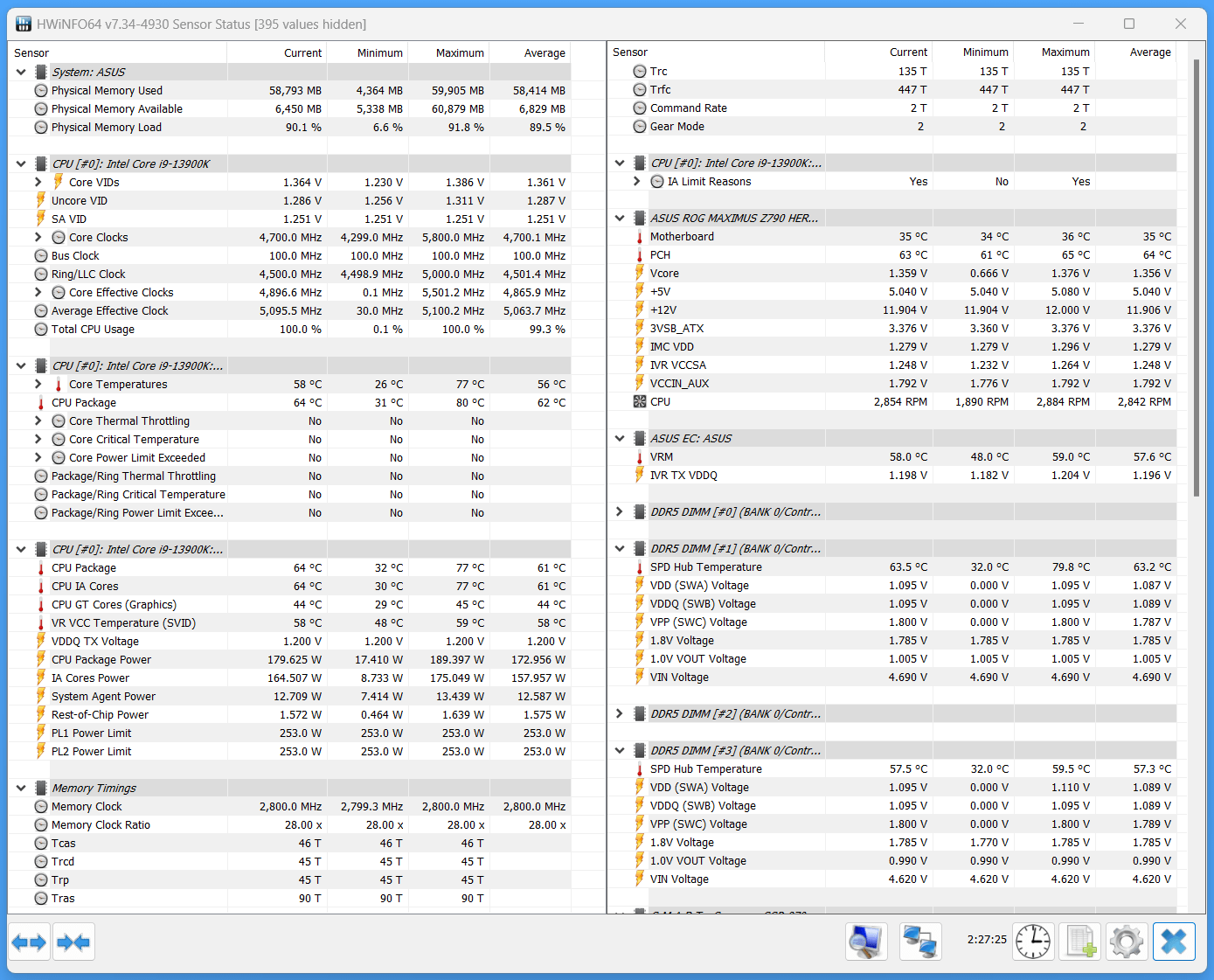Click the VRM thermometer icon
This screenshot has height=980, width=1214.
pos(640,457)
